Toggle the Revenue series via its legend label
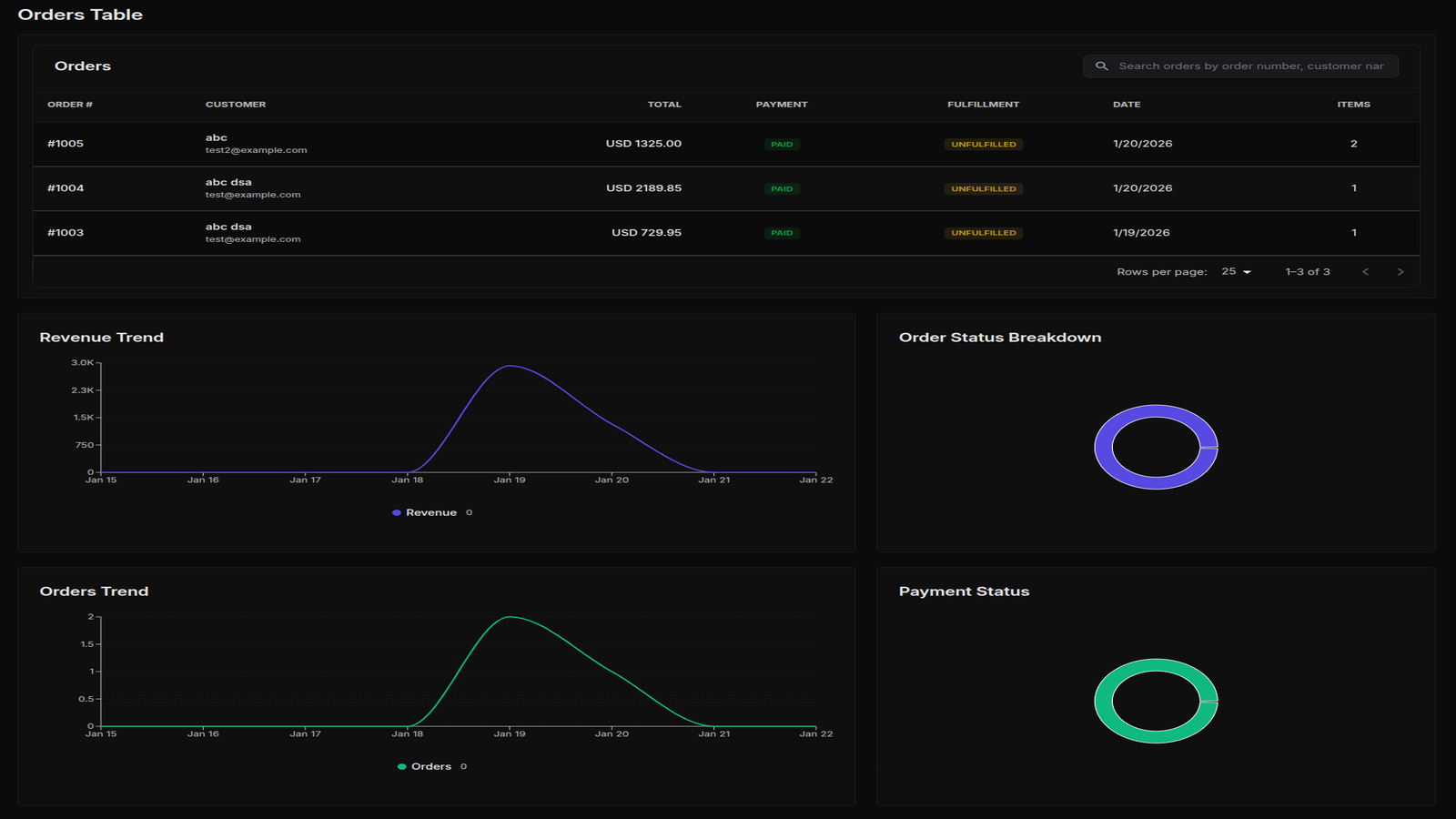1456x819 pixels. [432, 512]
